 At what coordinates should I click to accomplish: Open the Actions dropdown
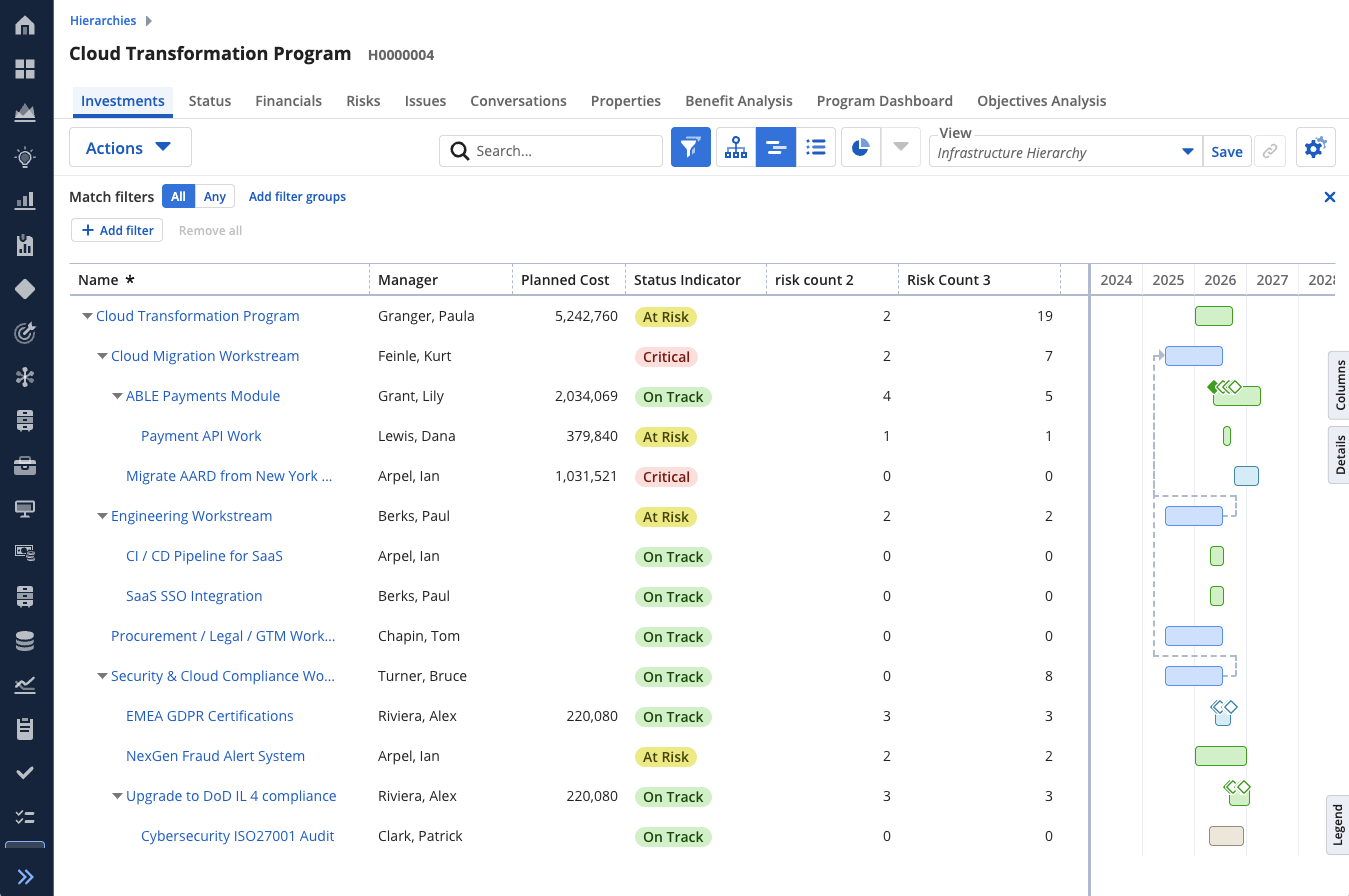click(130, 147)
